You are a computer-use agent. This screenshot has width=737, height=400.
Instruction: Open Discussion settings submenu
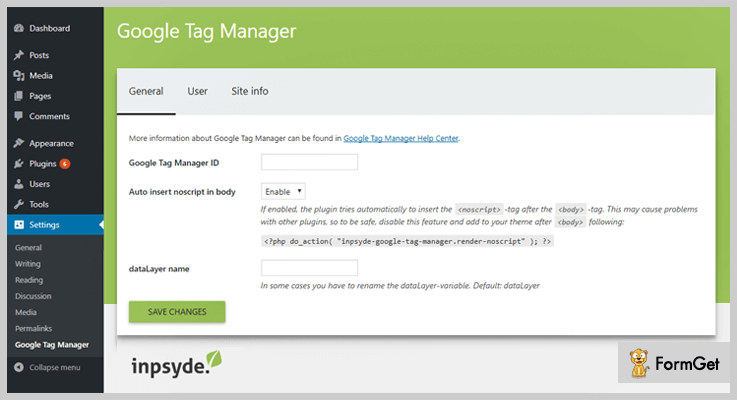point(33,296)
